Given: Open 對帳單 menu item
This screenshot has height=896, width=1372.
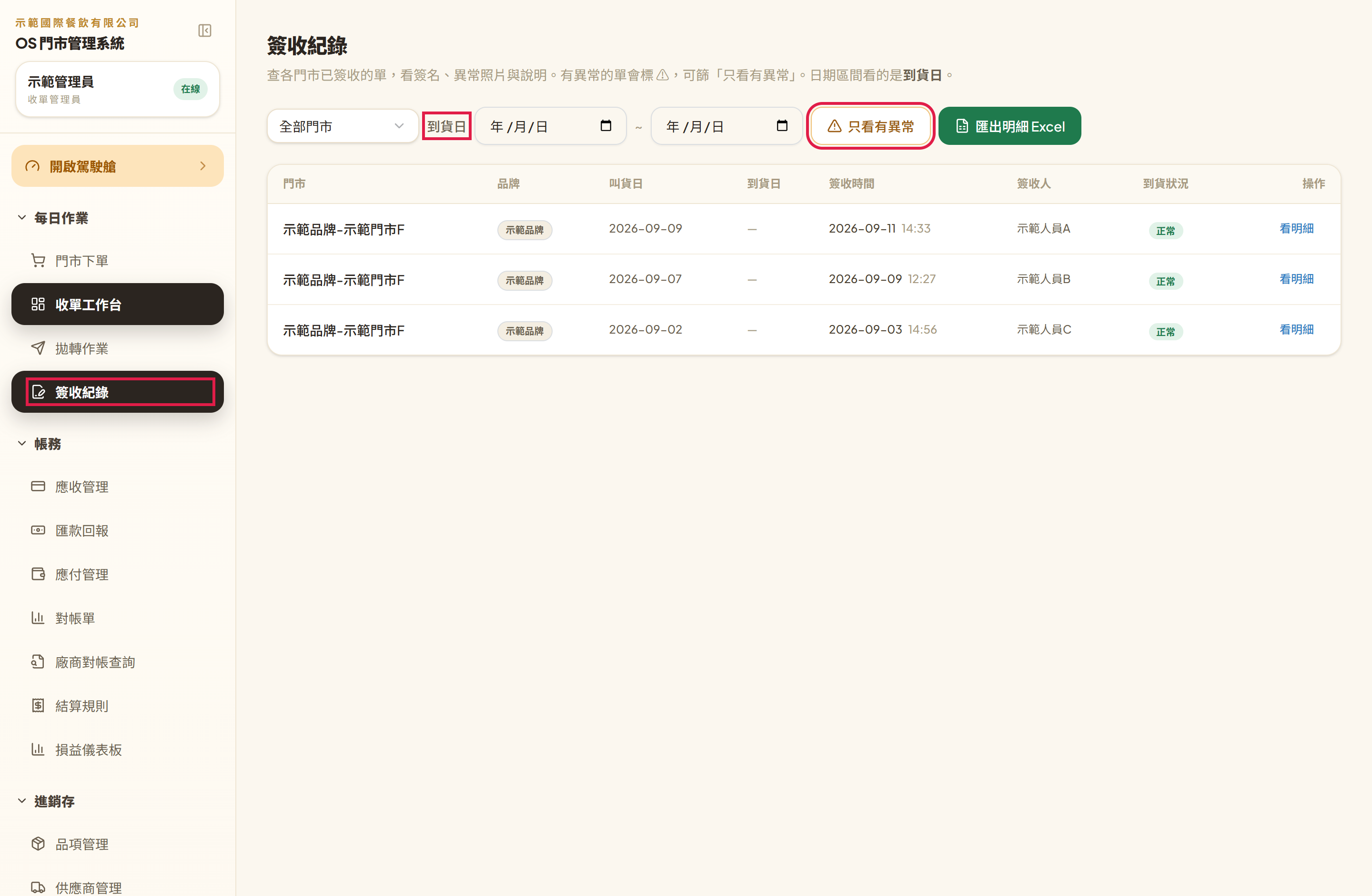Looking at the screenshot, I should point(118,618).
